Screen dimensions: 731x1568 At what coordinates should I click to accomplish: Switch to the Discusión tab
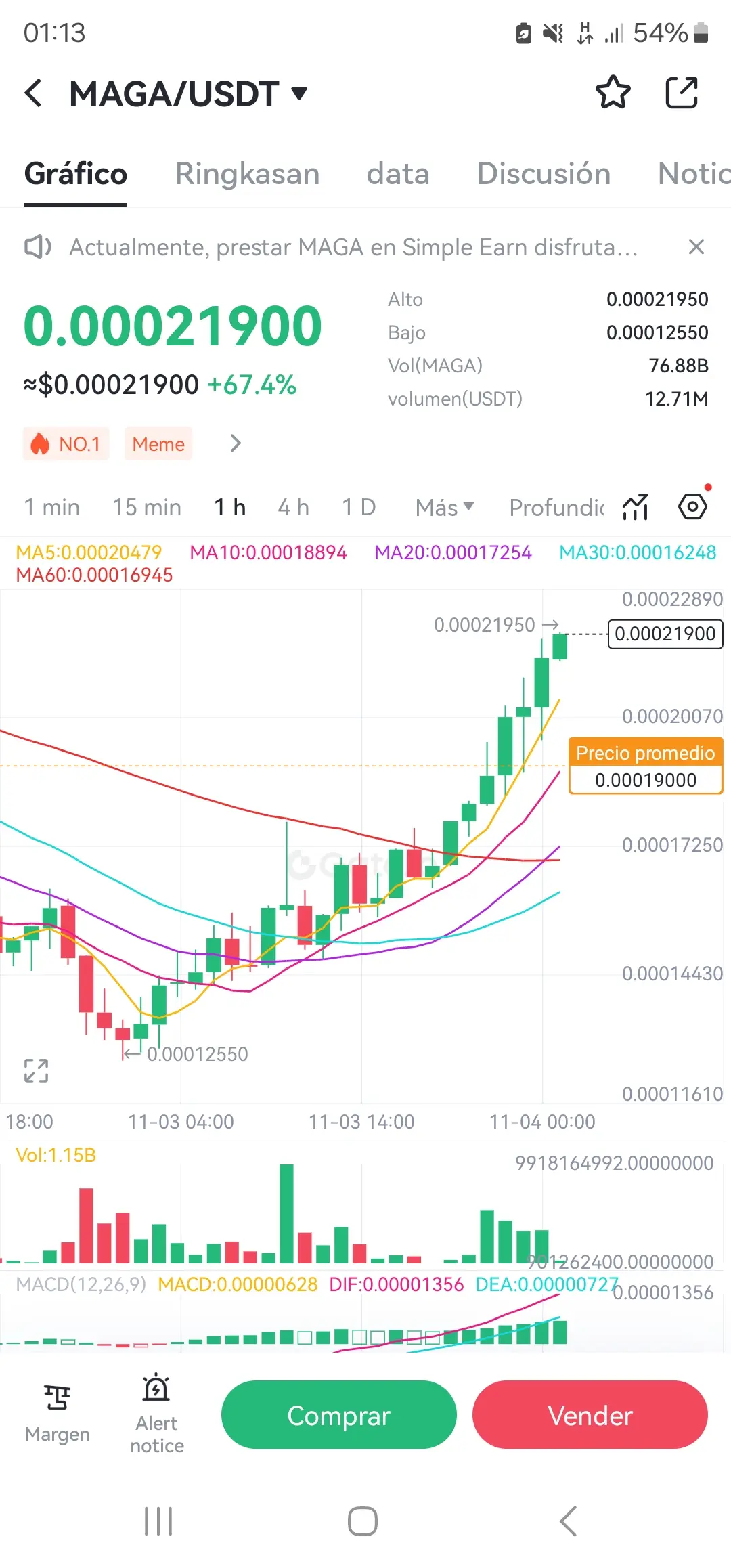click(544, 174)
